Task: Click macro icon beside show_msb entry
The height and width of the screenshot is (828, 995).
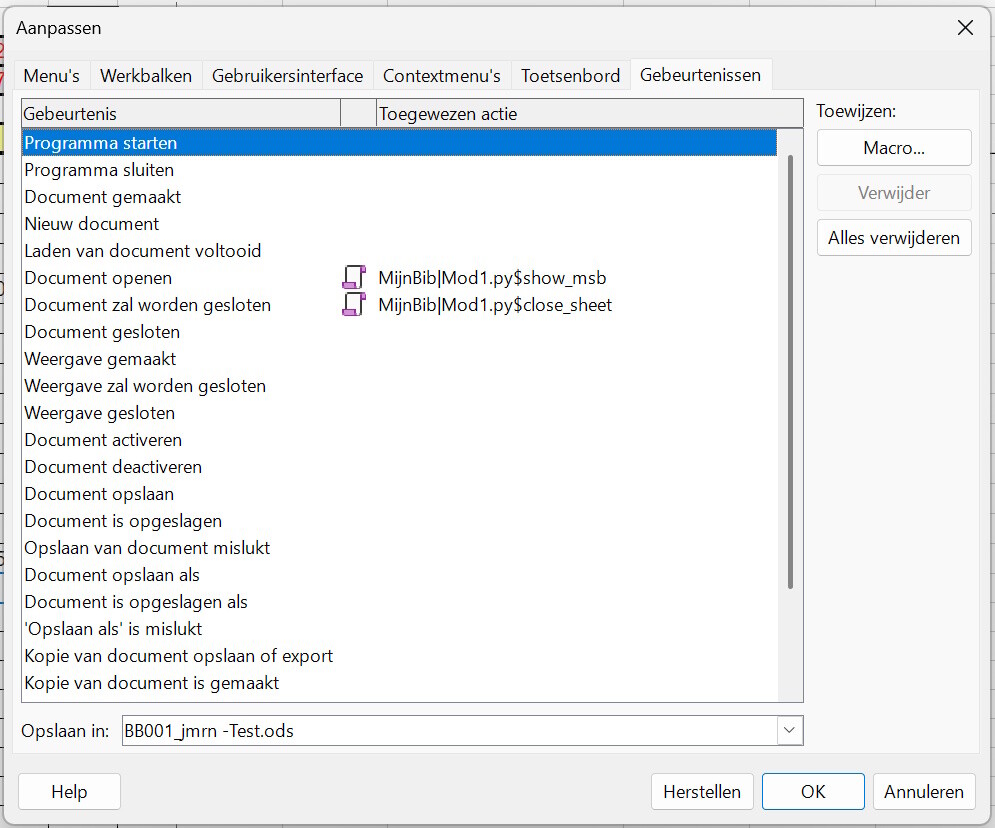Action: [x=353, y=278]
